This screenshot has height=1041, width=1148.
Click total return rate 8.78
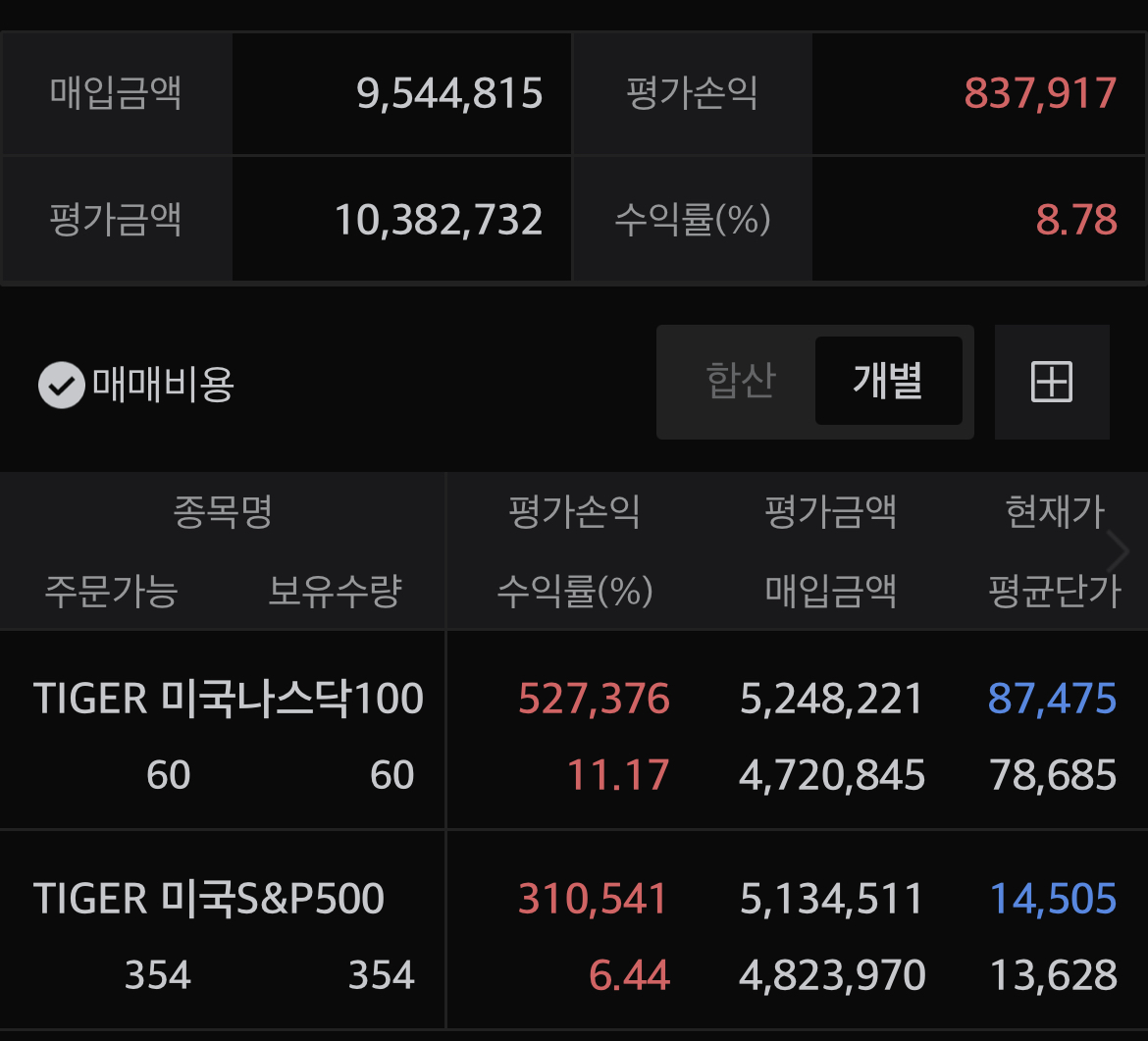1076,220
